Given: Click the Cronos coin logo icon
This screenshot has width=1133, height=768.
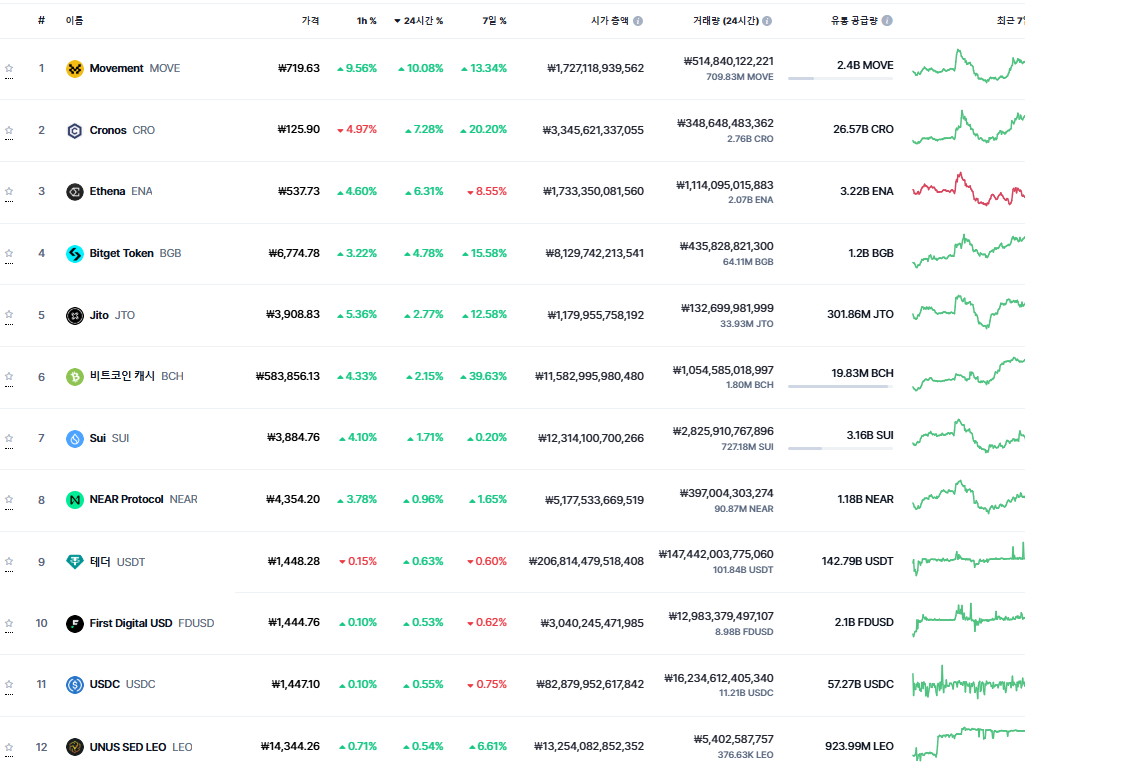Looking at the screenshot, I should (x=74, y=131).
